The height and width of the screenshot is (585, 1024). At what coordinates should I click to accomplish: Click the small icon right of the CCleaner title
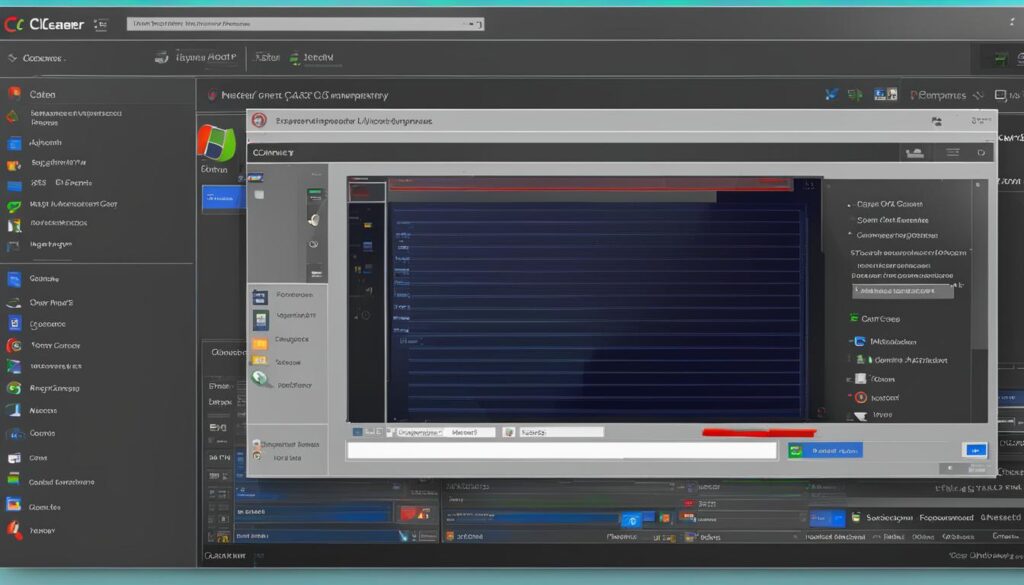click(x=101, y=25)
